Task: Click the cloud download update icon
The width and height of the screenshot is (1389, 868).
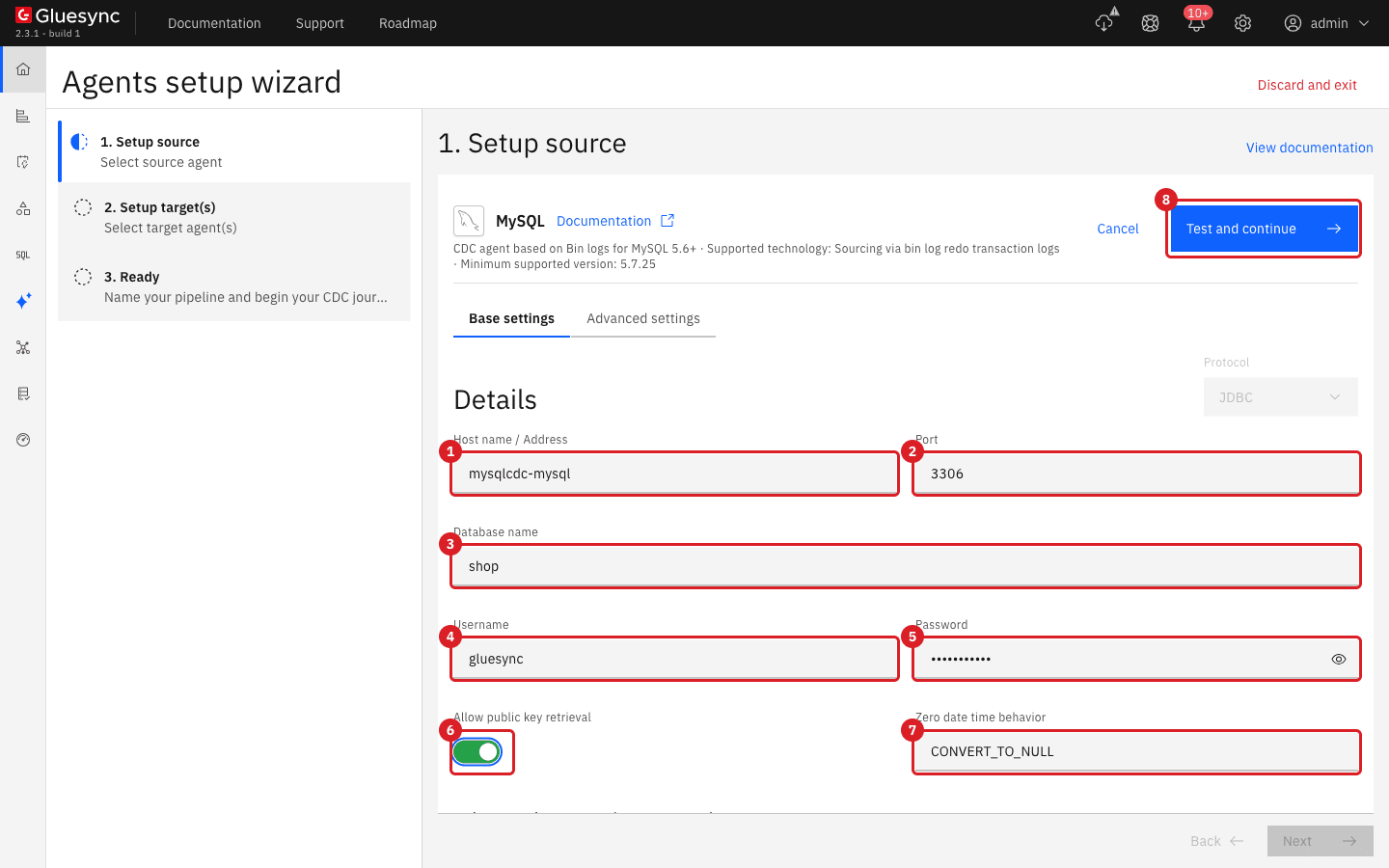Action: [1104, 21]
